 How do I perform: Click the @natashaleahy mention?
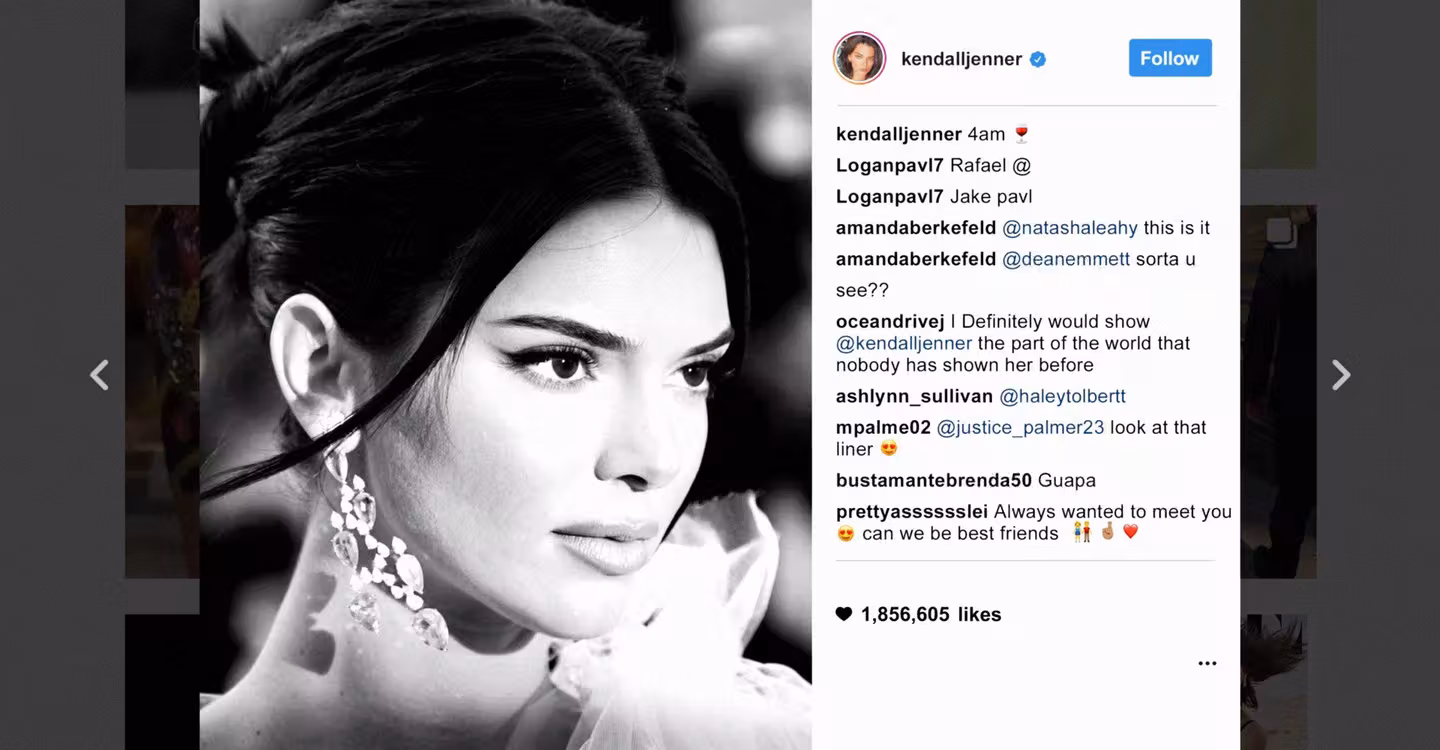point(1070,228)
